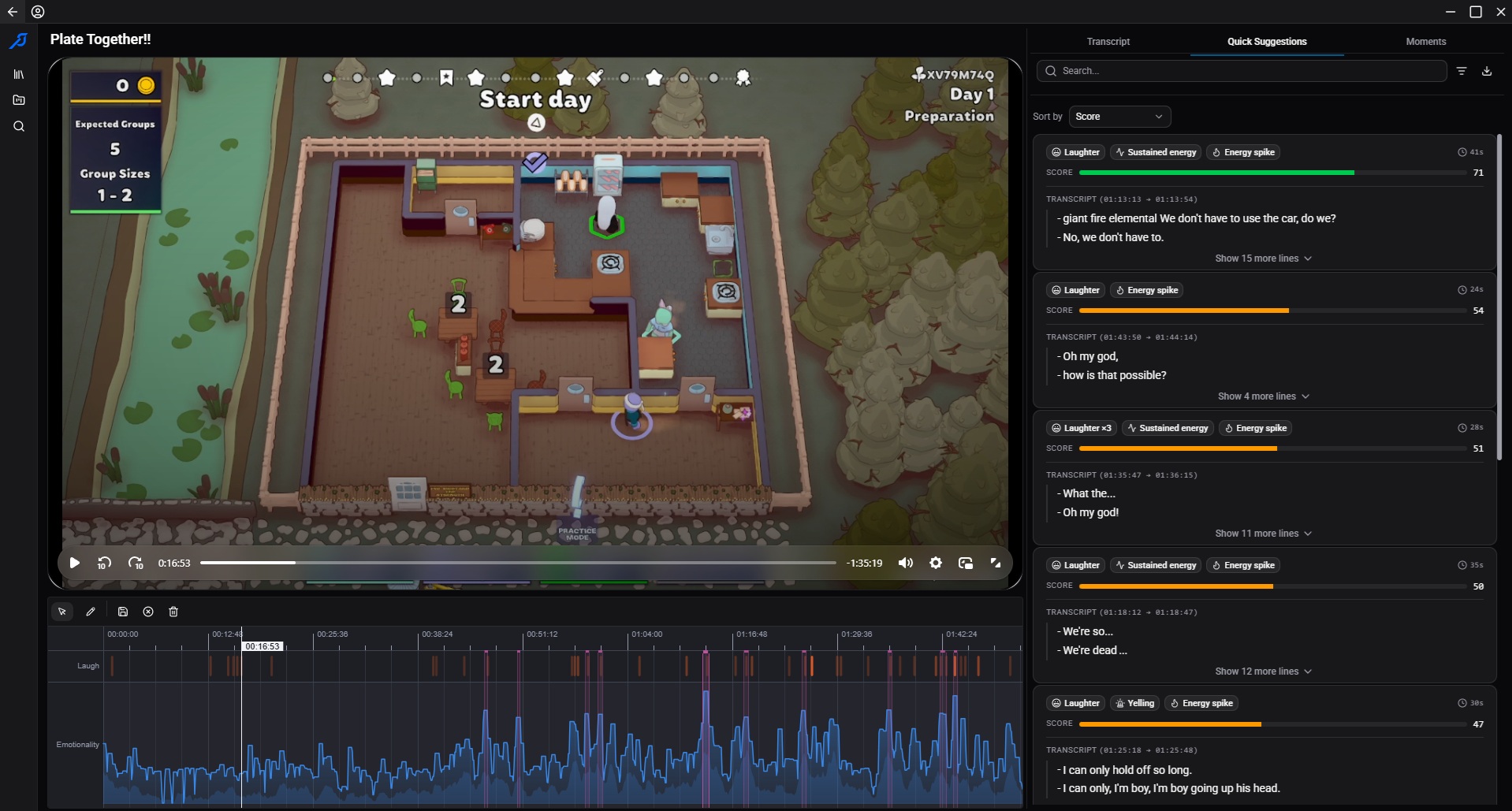This screenshot has width=1512, height=811.
Task: Click the Laughter tag in score 50 card
Action: (x=1075, y=565)
